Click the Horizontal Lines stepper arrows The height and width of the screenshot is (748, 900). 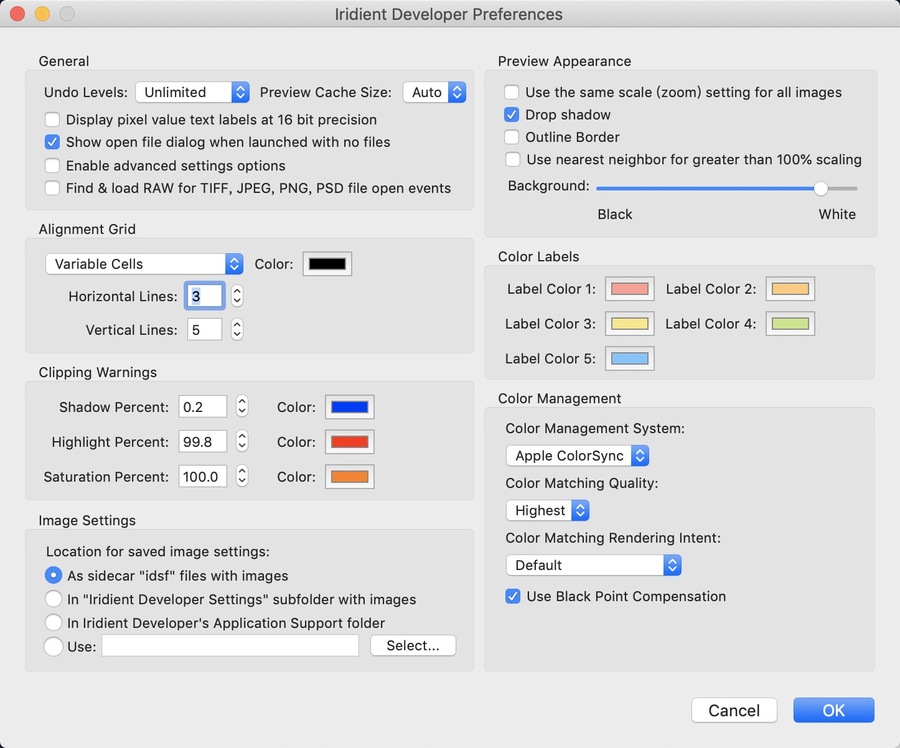point(237,296)
